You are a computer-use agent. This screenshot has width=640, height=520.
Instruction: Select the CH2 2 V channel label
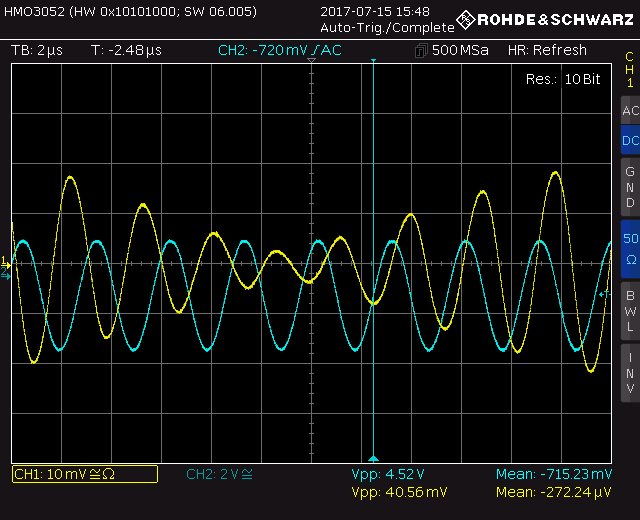[x=220, y=474]
